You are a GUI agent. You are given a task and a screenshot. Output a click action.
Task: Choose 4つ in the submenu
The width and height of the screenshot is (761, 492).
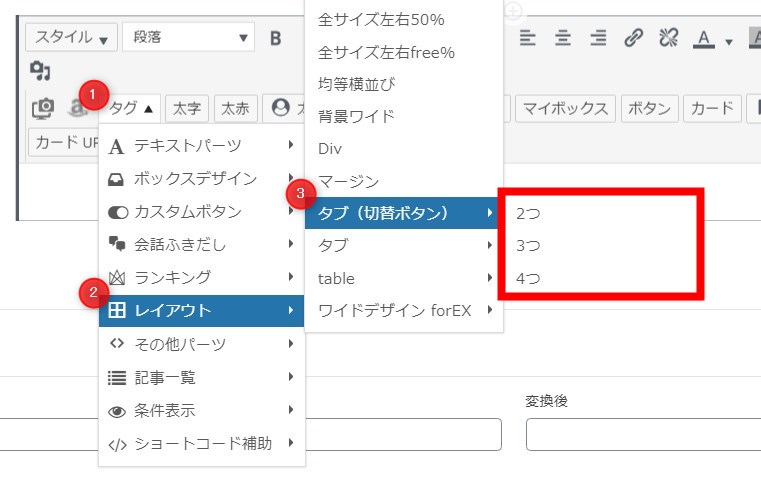tap(528, 278)
